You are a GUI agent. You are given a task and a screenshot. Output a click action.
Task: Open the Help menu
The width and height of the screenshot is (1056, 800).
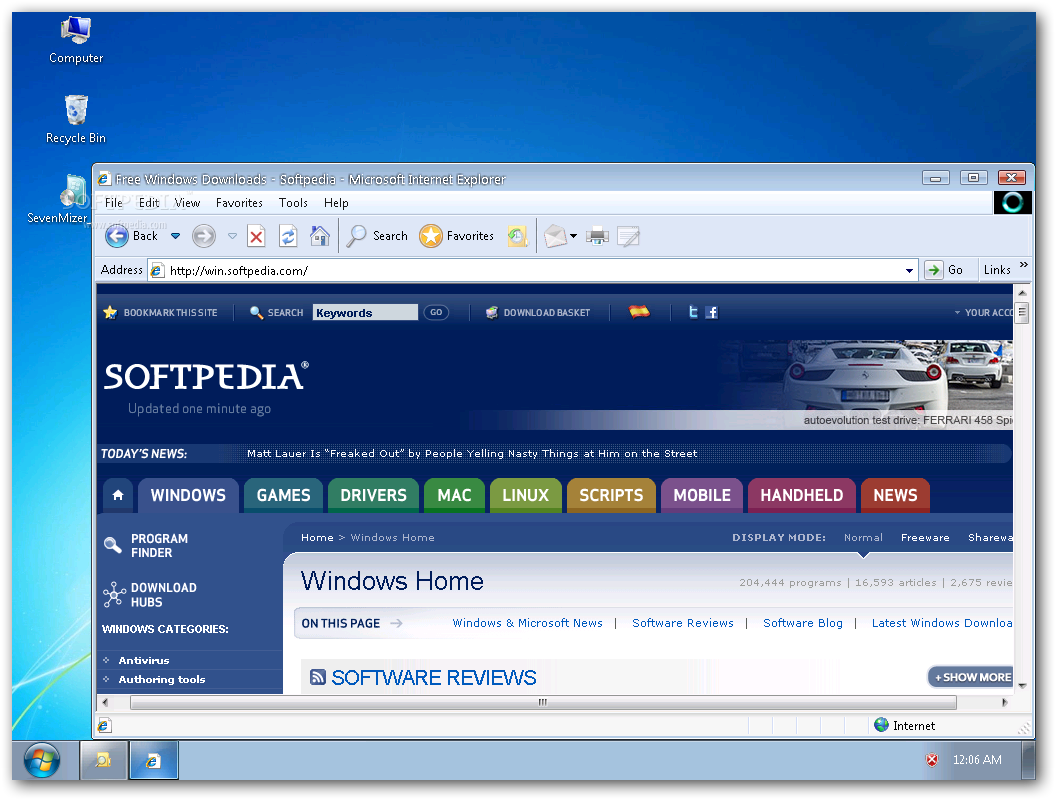tap(336, 203)
